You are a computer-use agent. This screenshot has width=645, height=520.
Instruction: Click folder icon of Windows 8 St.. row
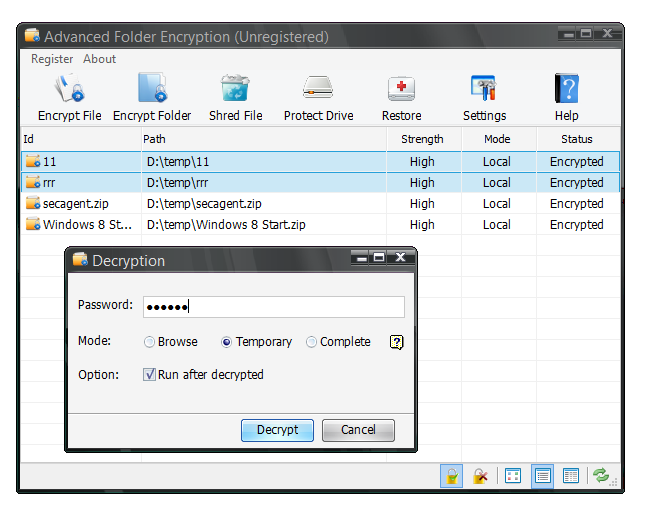tap(33, 224)
